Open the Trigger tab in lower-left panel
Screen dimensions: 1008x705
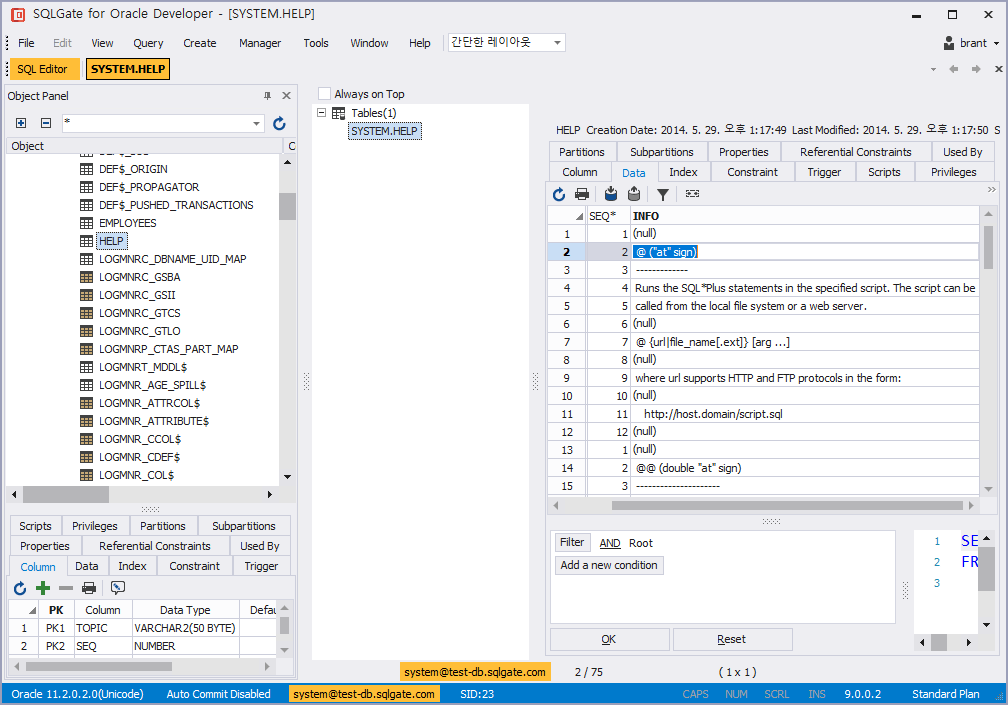(261, 566)
